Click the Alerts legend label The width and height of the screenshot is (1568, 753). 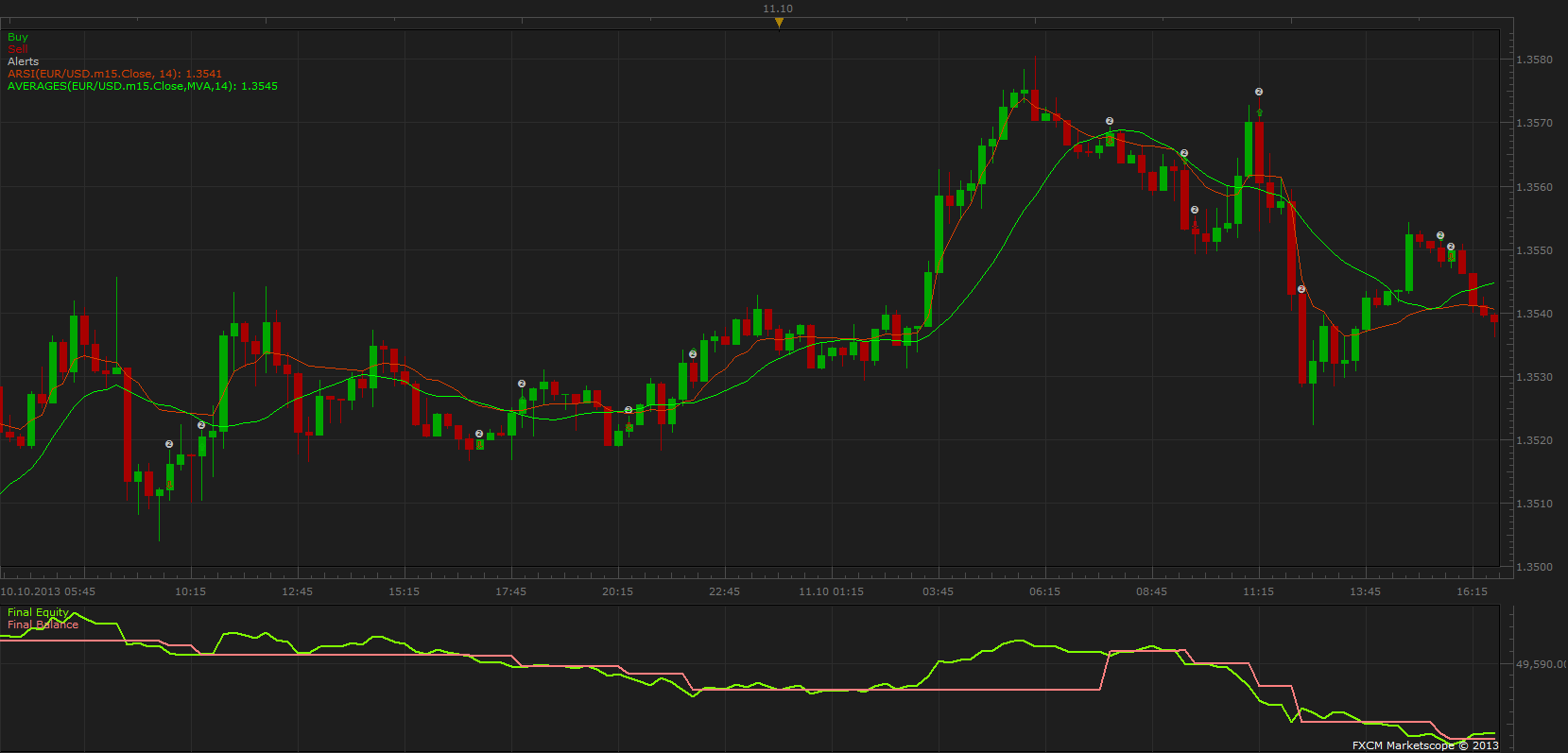24,61
